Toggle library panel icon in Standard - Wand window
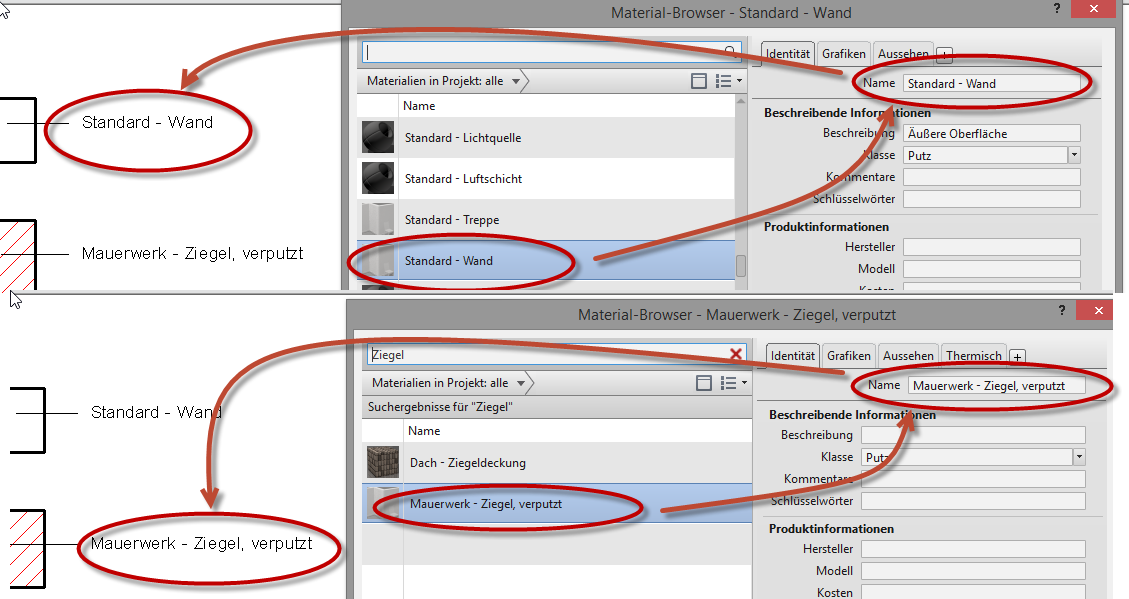 pyautogui.click(x=698, y=81)
